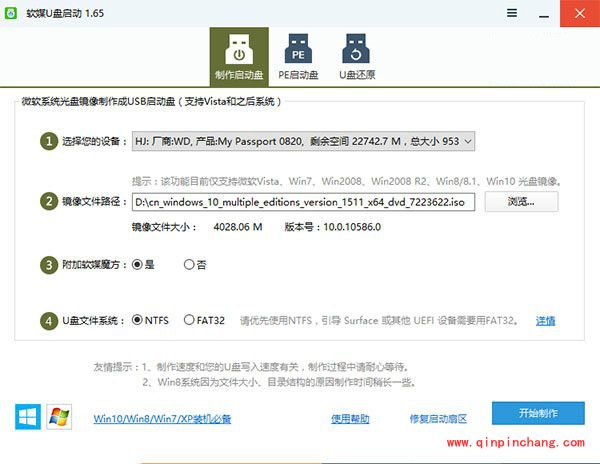Click the 软媒U盘启动 app logo icon
Image resolution: width=600 pixels, height=464 pixels.
11,13
